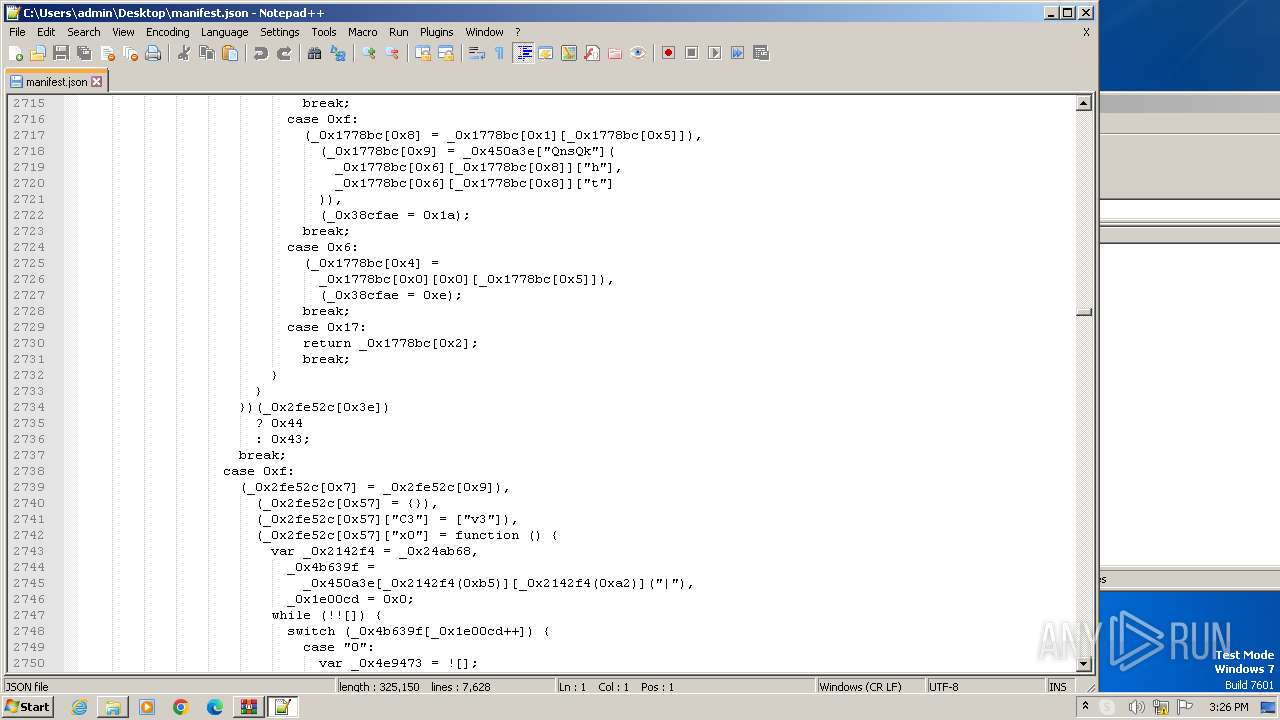Open the Document Map icon
The image size is (1280, 720).
(x=569, y=53)
